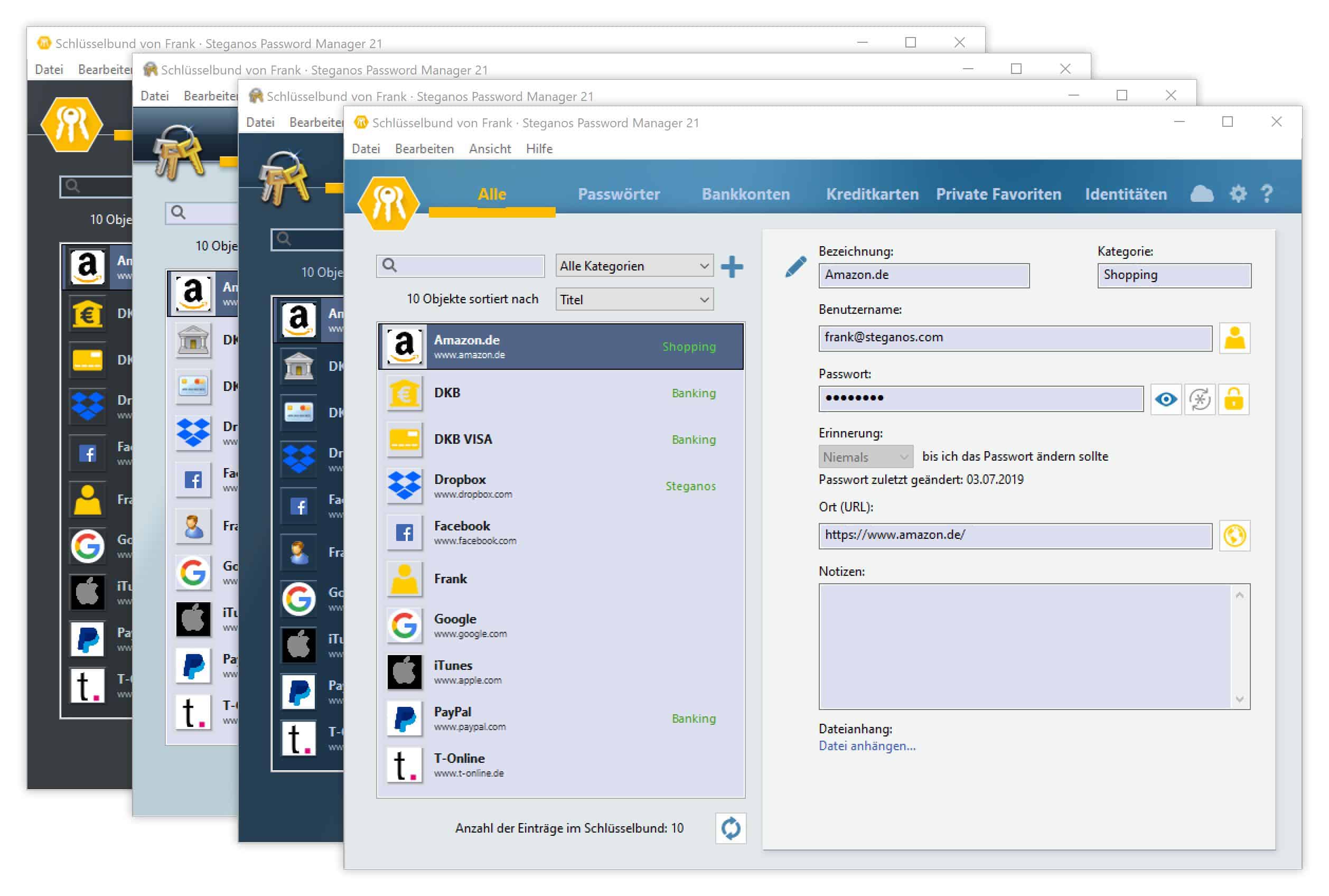Click the user icon next to Benutzername
This screenshot has height=896, width=1329.
click(x=1234, y=338)
